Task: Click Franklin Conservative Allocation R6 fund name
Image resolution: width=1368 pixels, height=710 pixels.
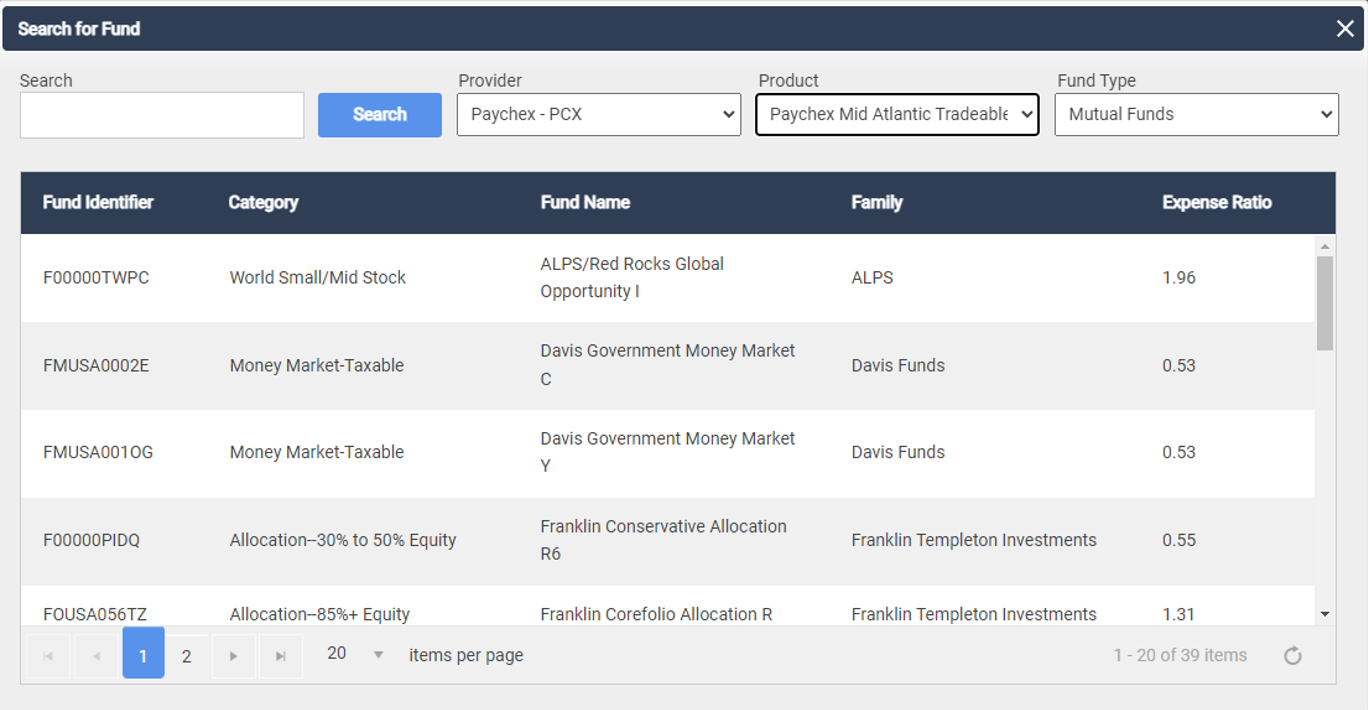Action: pyautogui.click(x=664, y=540)
